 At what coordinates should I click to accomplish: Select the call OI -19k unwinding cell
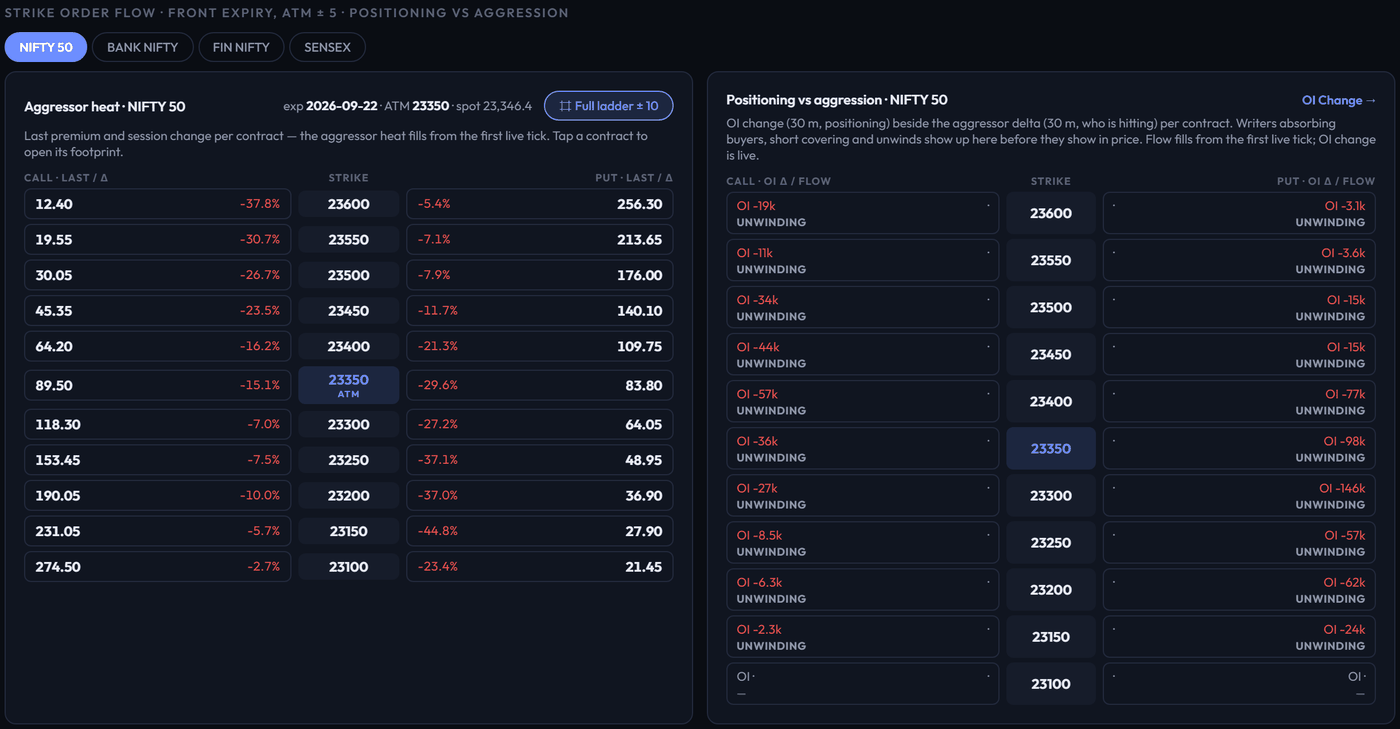[x=863, y=213]
